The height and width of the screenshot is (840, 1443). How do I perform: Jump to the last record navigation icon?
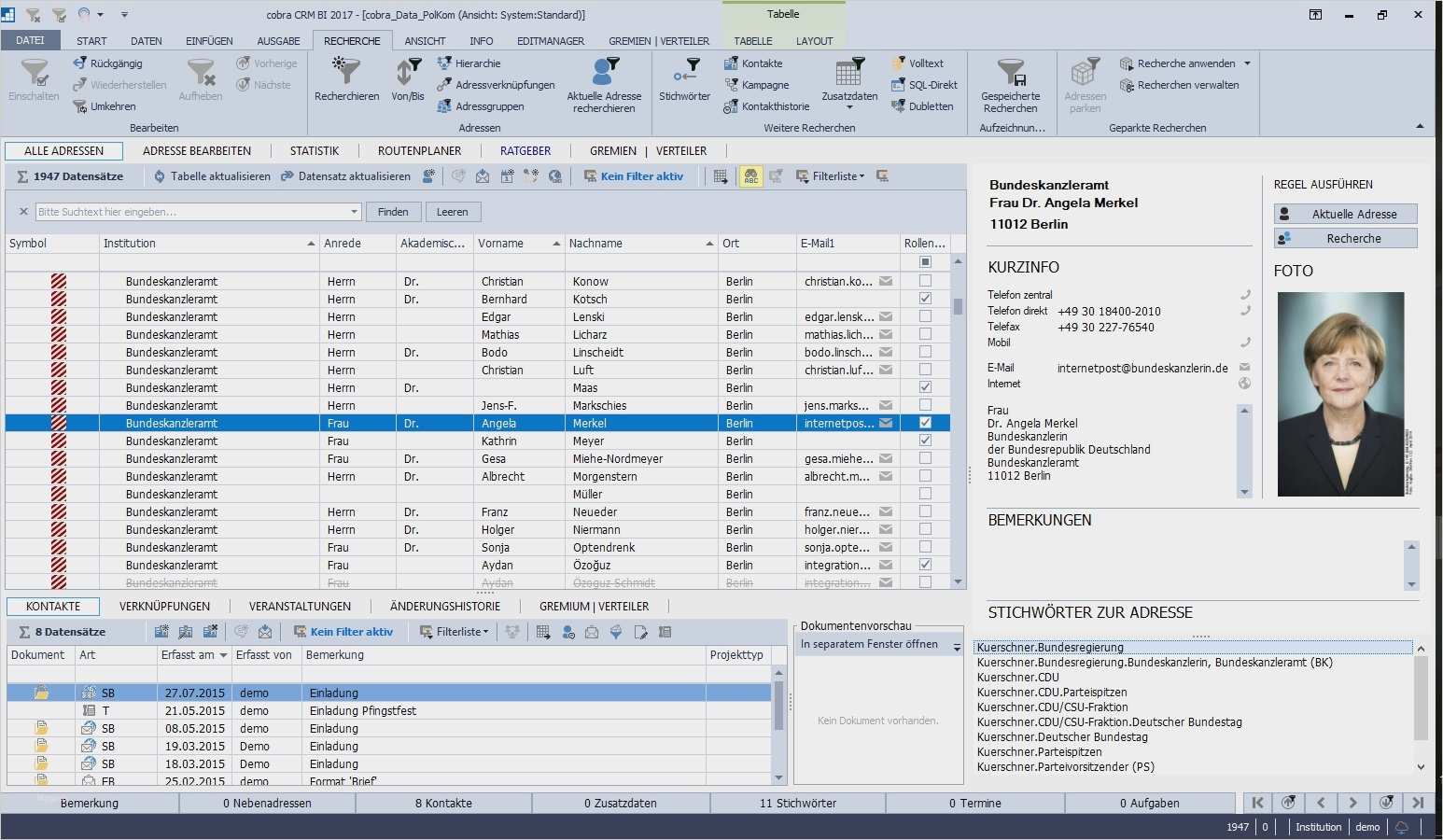pos(1419,803)
